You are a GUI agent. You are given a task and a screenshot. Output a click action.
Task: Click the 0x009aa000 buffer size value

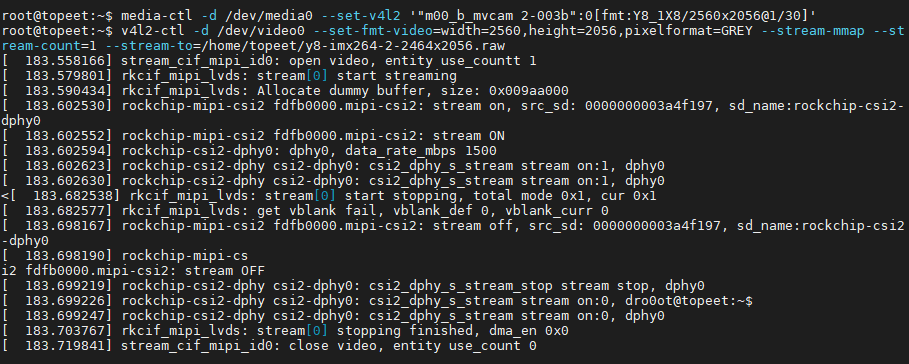(x=528, y=91)
